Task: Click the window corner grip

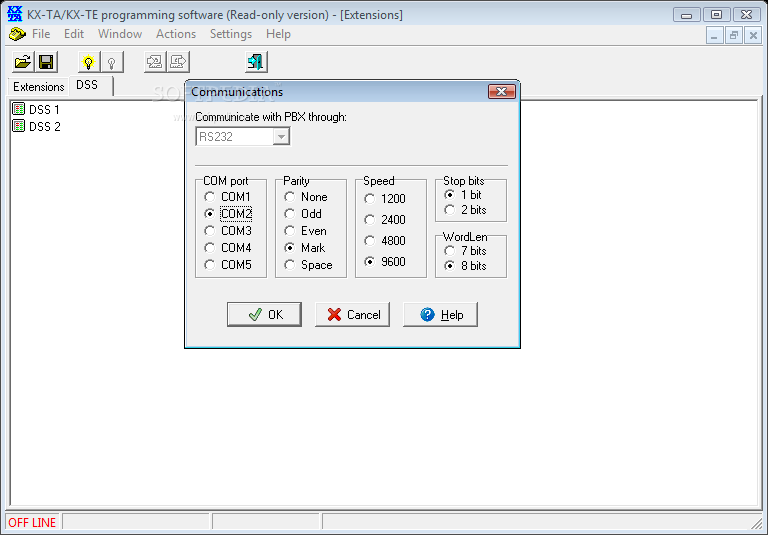Action: click(x=758, y=524)
